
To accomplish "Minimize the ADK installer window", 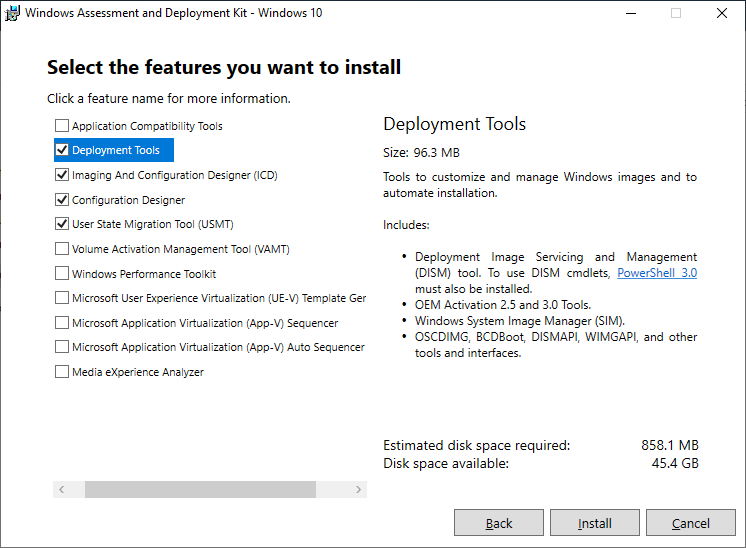I will (631, 13).
